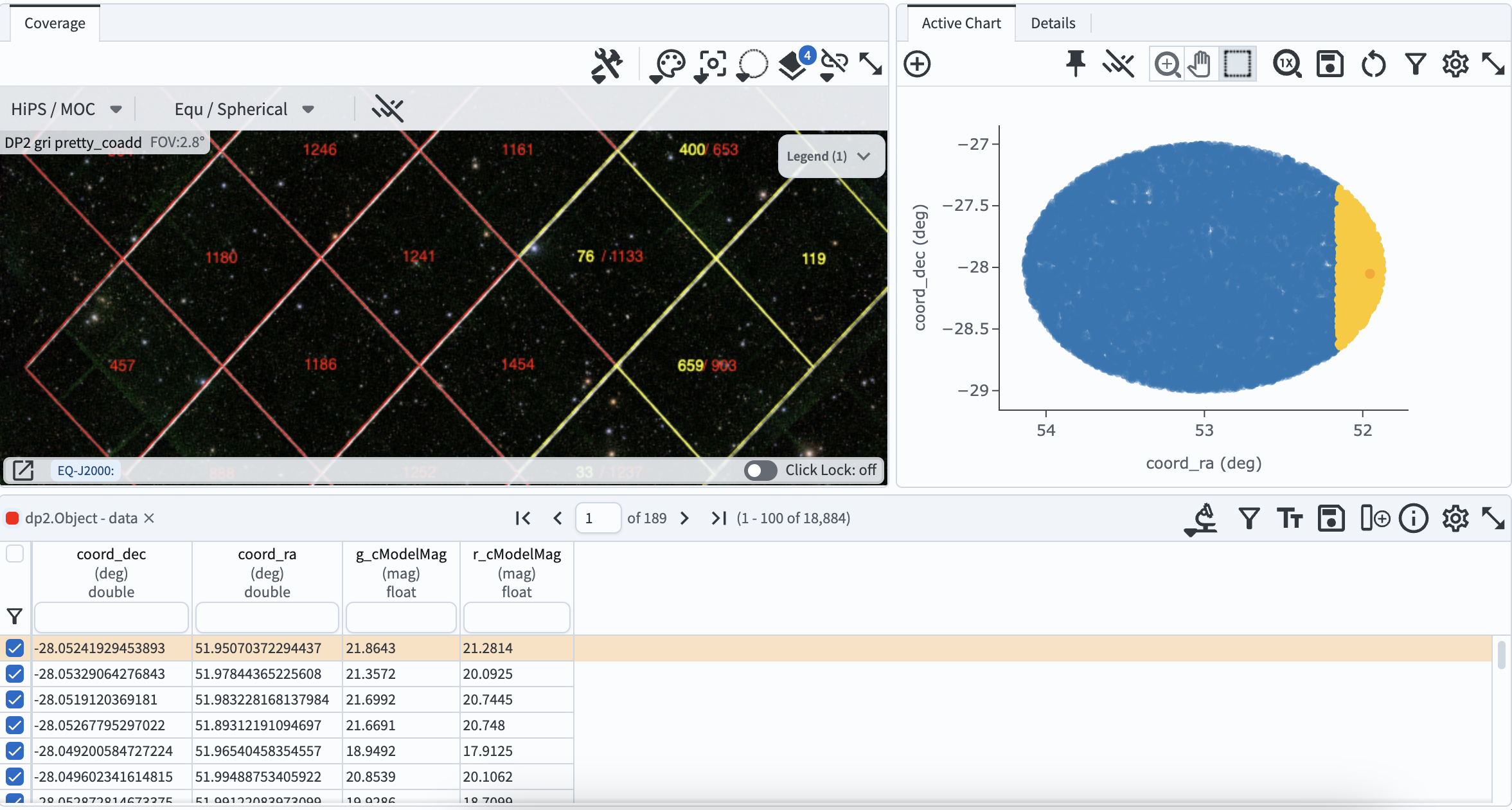1512x810 pixels.
Task: Select the chart rectangle select mode
Action: tap(1237, 64)
